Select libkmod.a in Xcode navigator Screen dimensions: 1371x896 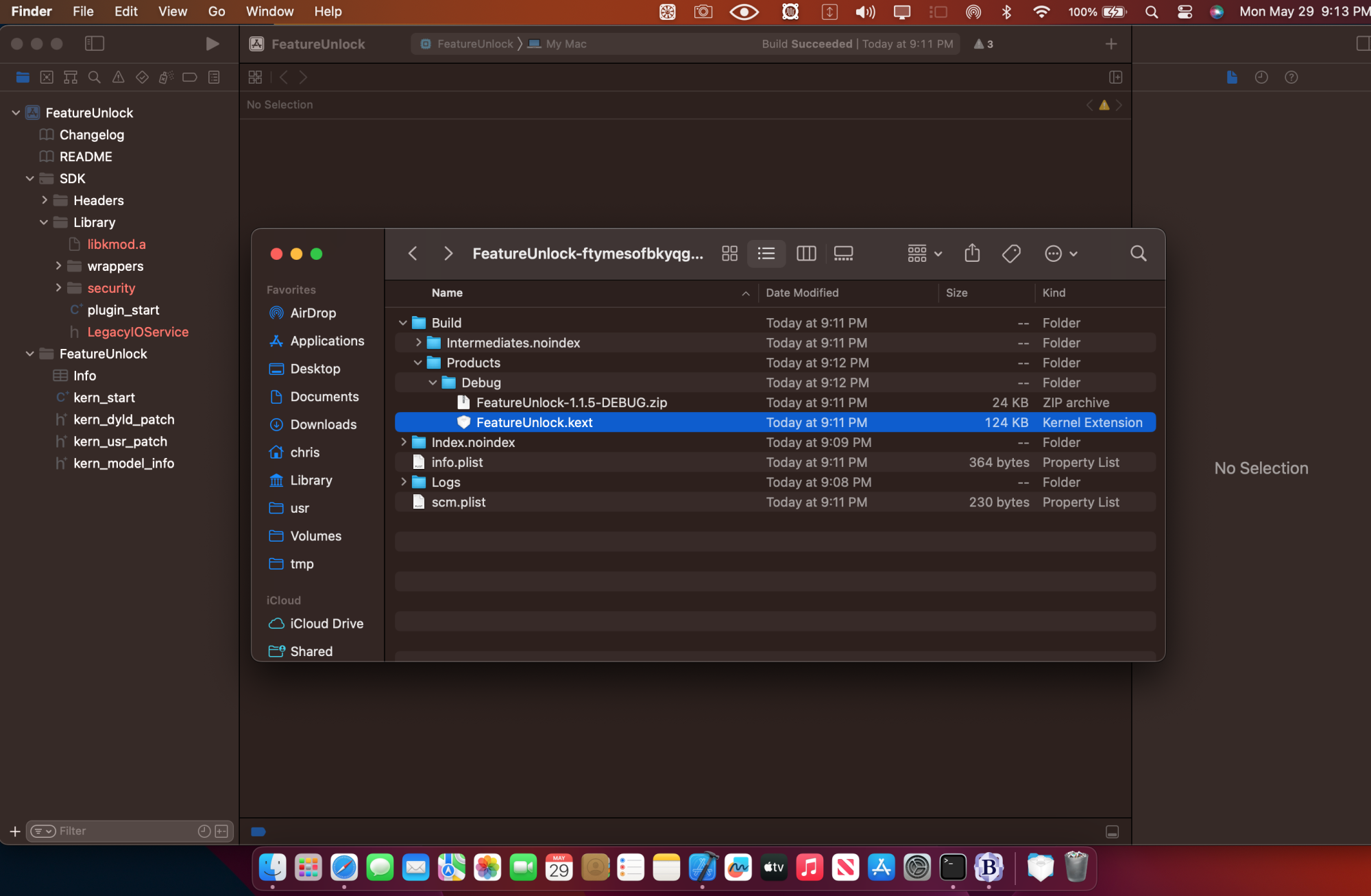pyautogui.click(x=117, y=244)
